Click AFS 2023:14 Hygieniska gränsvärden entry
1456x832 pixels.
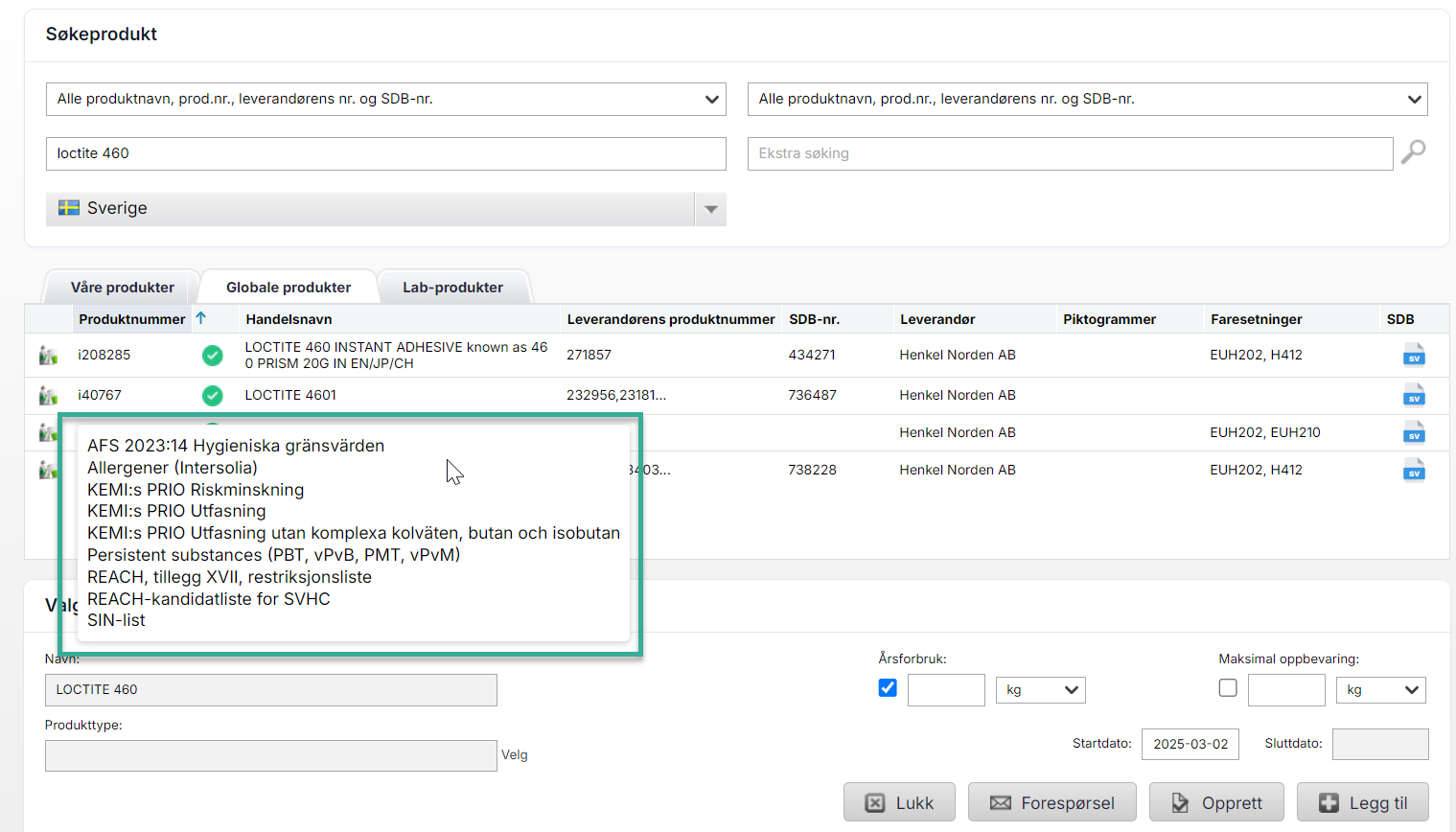[x=236, y=446]
